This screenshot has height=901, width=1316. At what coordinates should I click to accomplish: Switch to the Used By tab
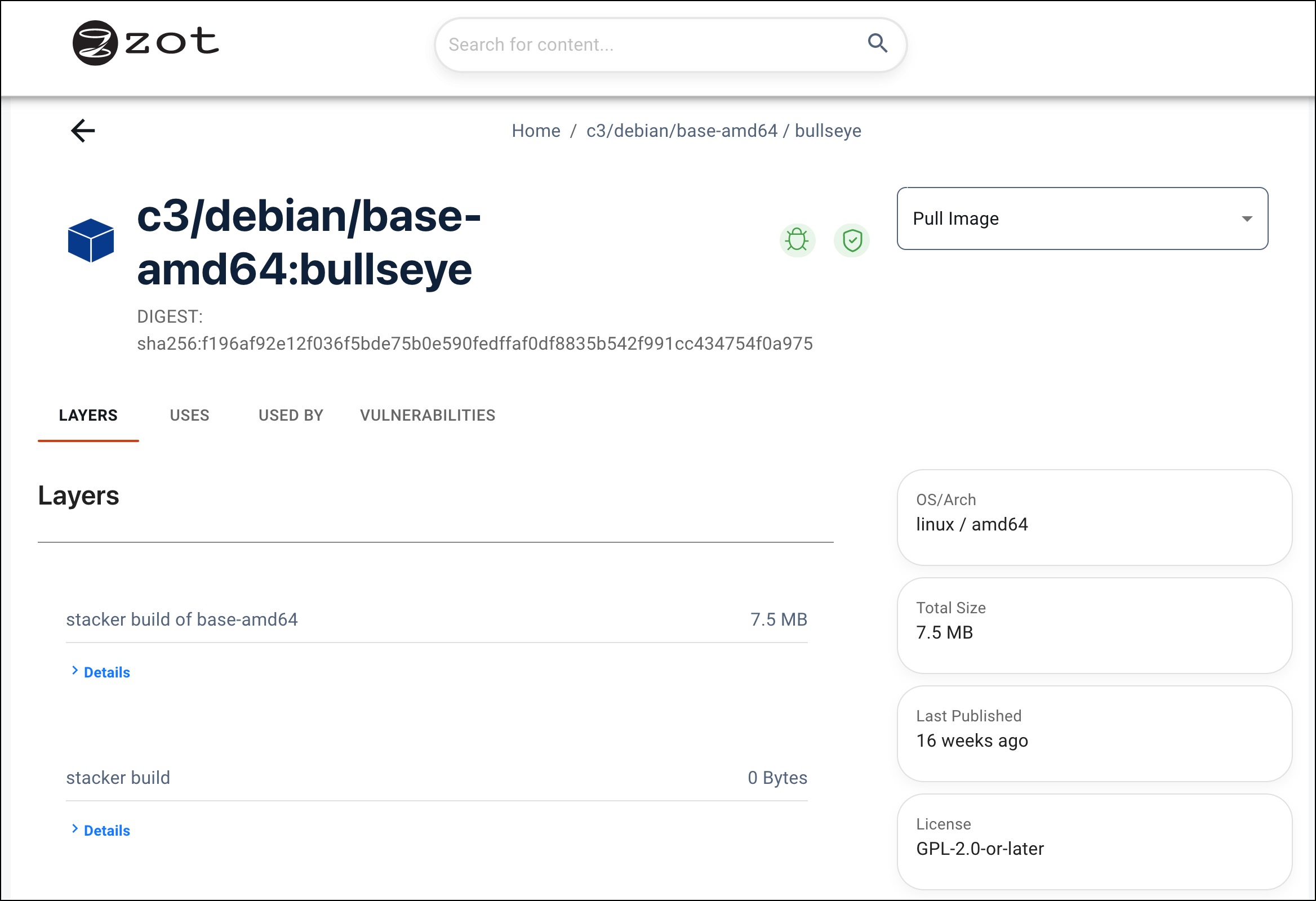tap(291, 416)
